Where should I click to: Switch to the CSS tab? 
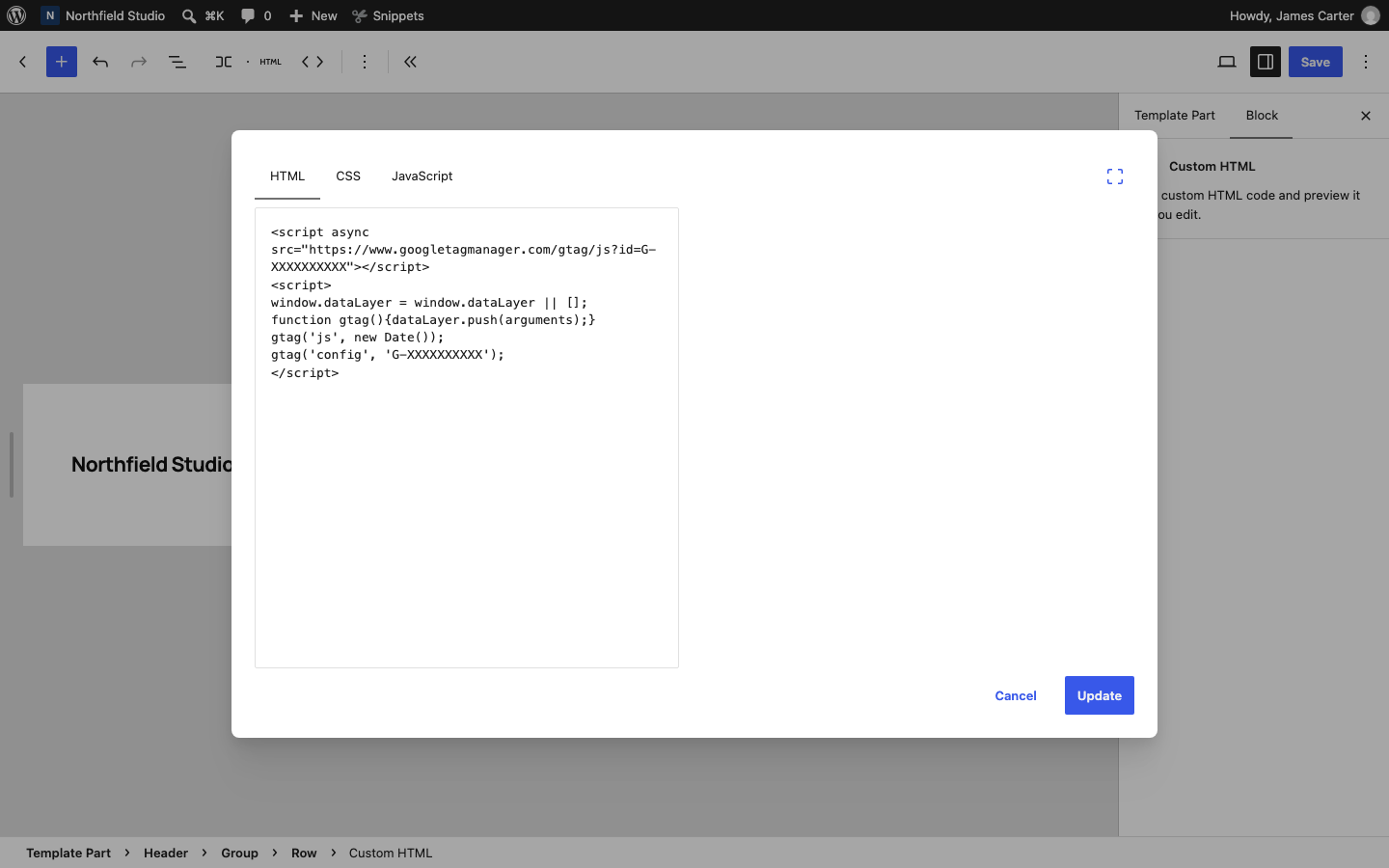click(348, 176)
